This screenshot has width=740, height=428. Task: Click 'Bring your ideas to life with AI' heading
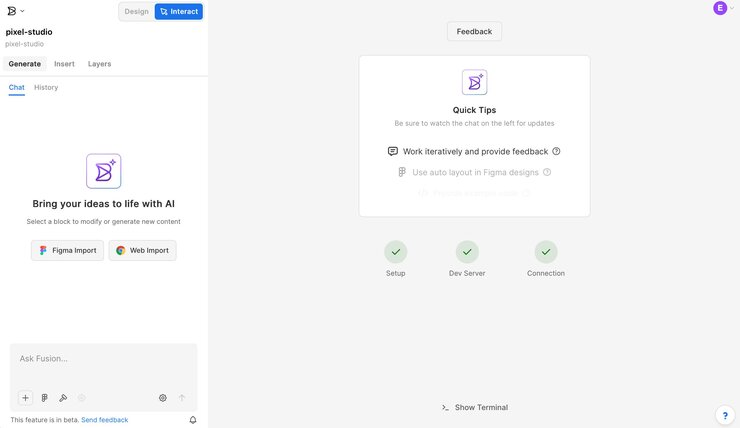click(x=103, y=204)
